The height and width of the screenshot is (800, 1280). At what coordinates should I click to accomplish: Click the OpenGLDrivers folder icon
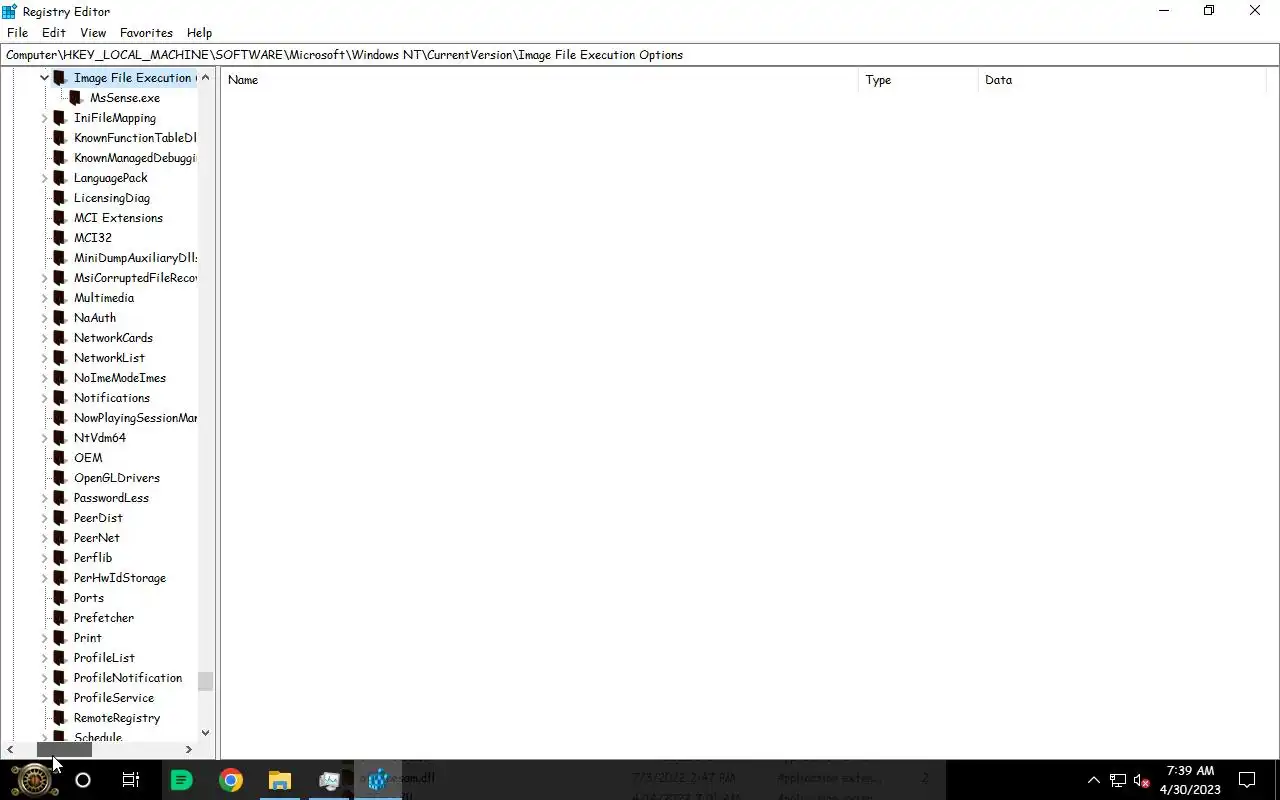coord(60,478)
